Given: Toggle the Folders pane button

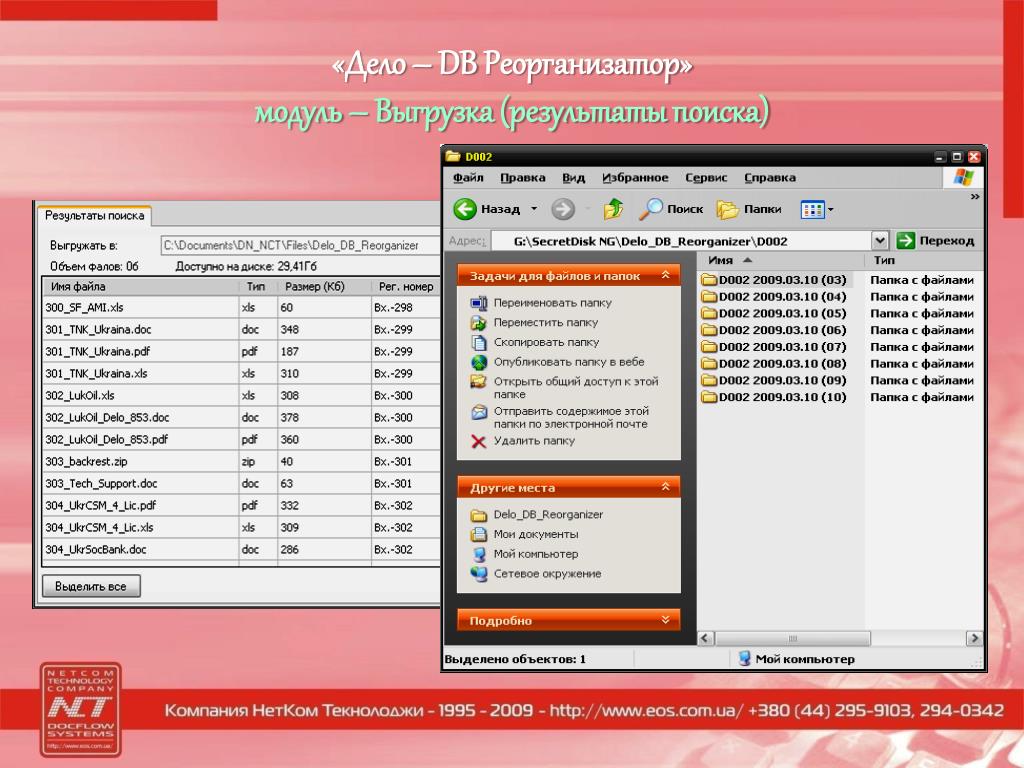Looking at the screenshot, I should click(x=749, y=209).
